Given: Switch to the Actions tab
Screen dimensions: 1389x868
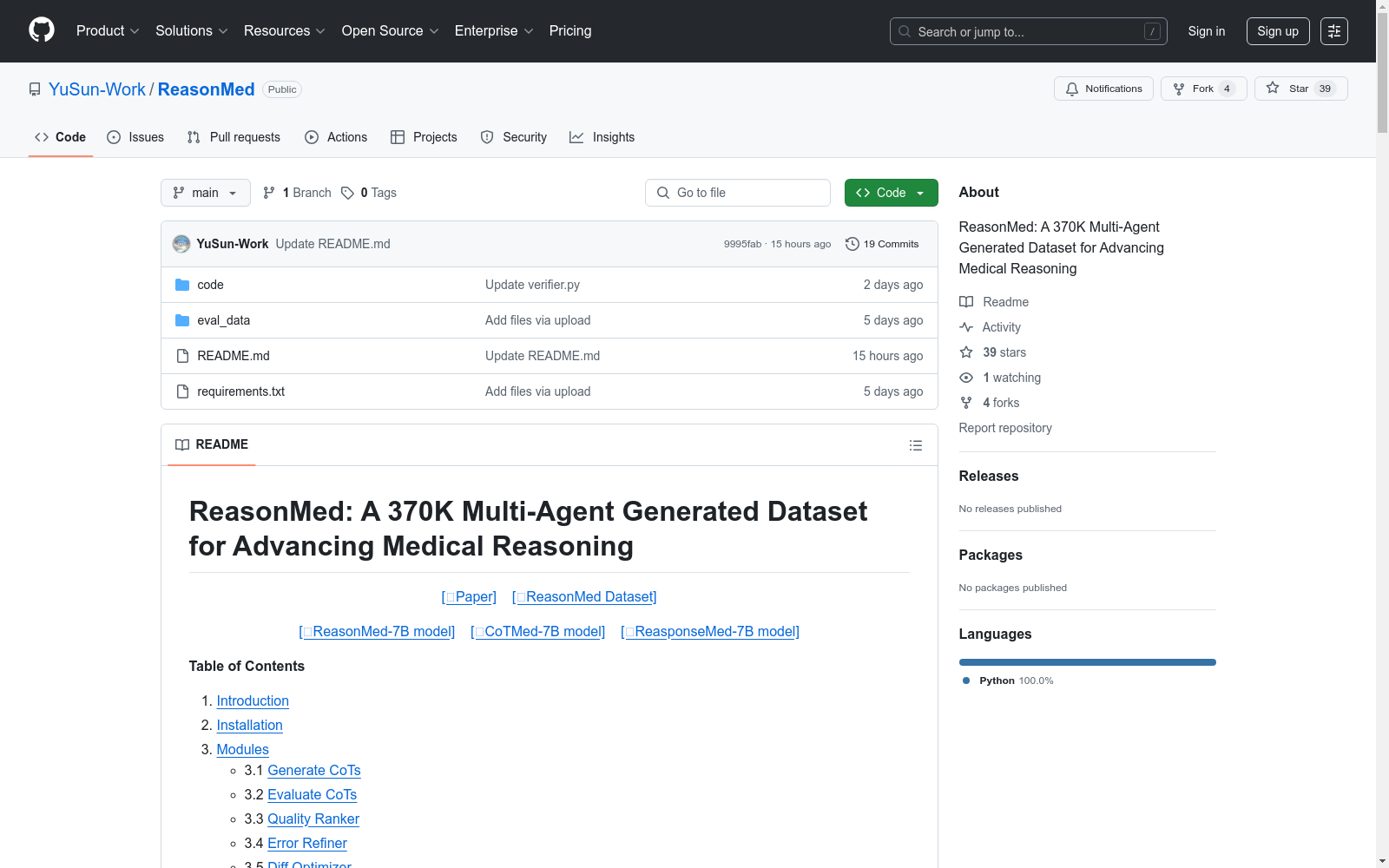Looking at the screenshot, I should (336, 137).
